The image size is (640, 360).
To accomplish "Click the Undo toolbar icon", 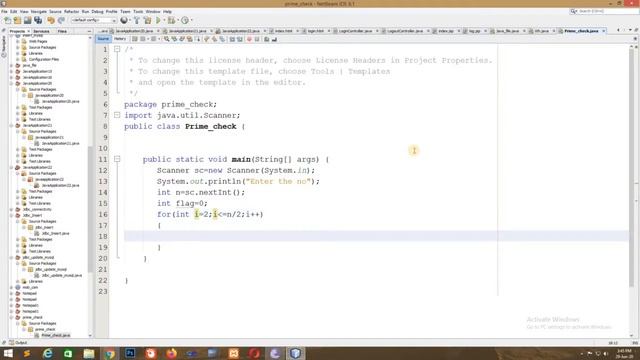I will (51, 20).
